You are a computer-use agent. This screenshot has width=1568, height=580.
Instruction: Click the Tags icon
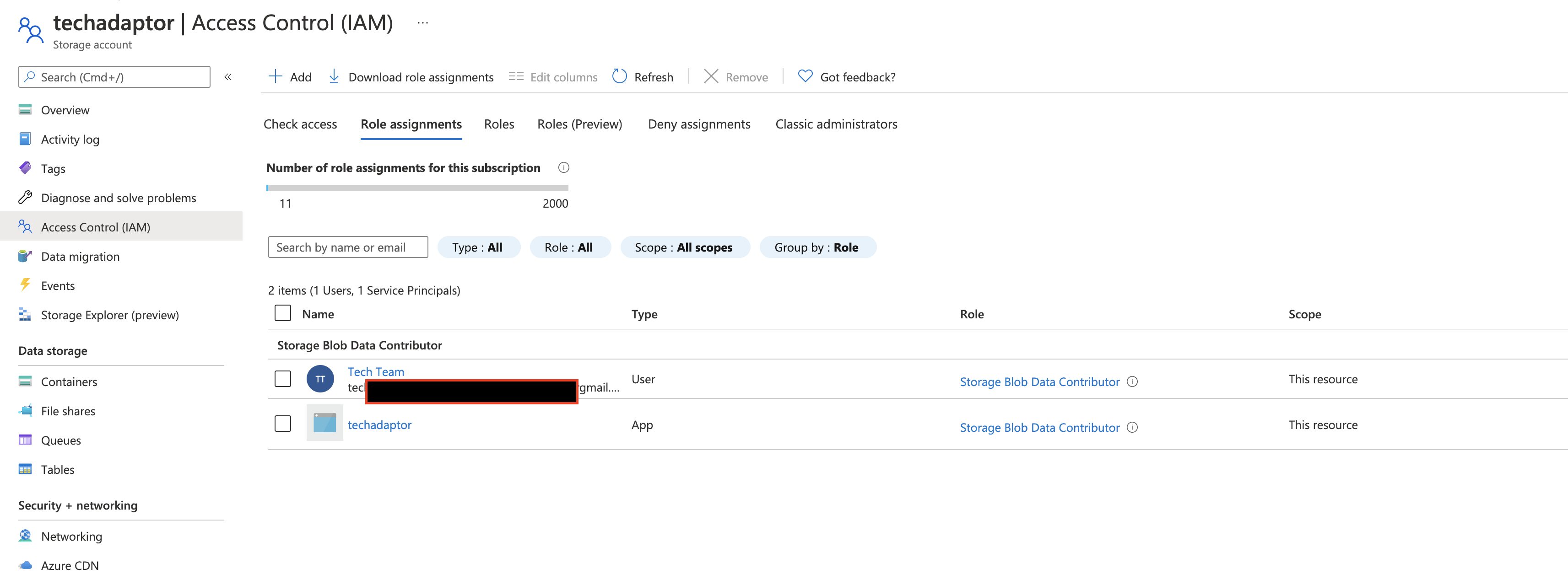pos(25,168)
